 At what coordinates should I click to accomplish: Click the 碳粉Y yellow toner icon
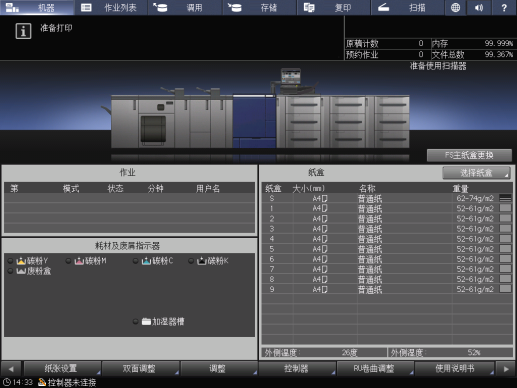pos(21,261)
